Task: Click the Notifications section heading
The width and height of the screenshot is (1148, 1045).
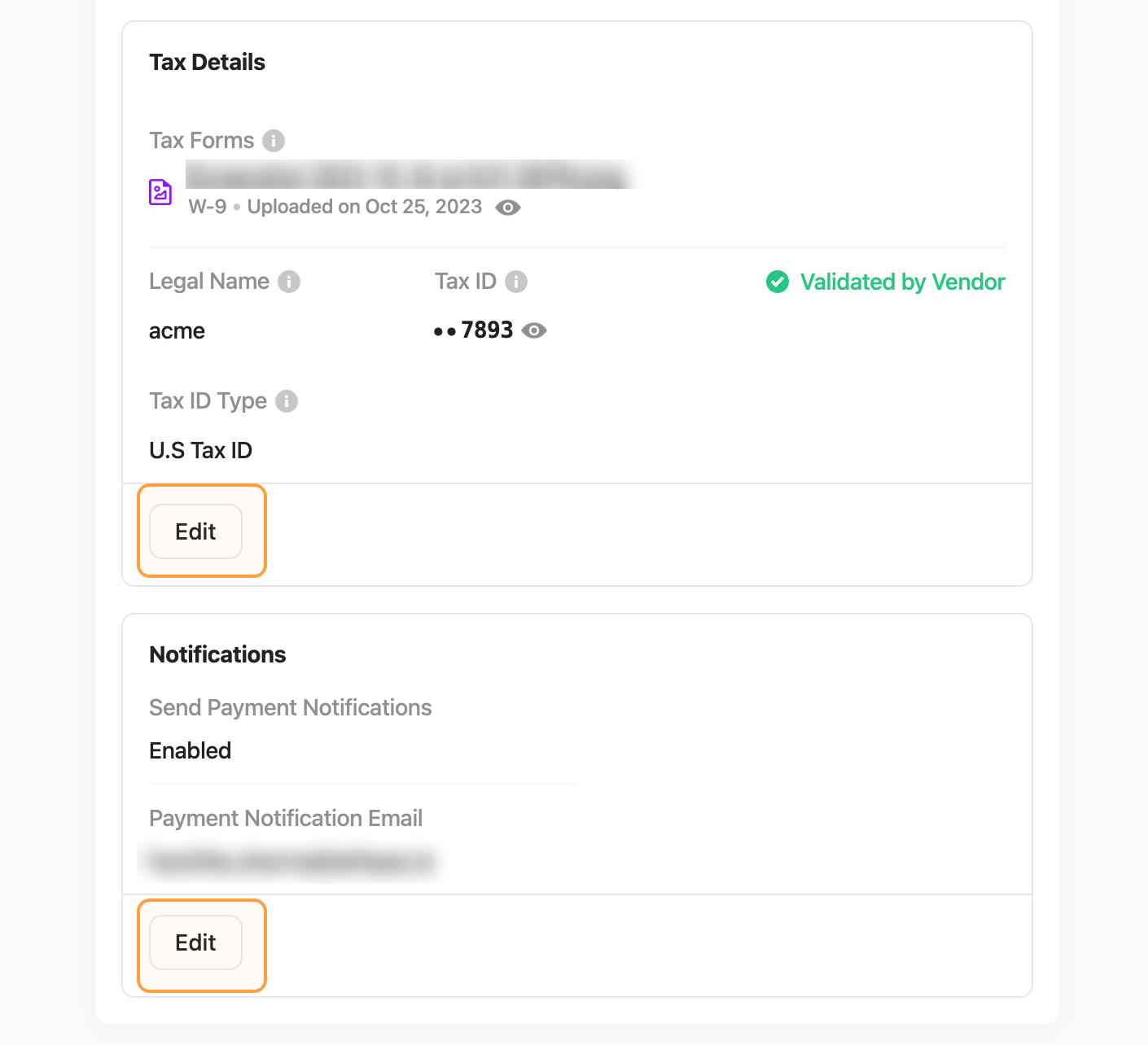Action: tap(217, 655)
